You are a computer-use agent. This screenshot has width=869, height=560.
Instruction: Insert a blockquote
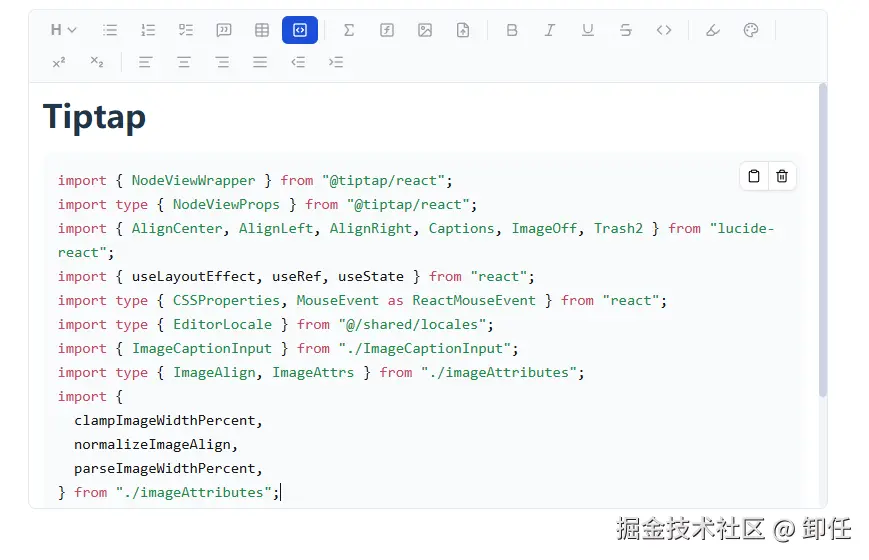[224, 30]
